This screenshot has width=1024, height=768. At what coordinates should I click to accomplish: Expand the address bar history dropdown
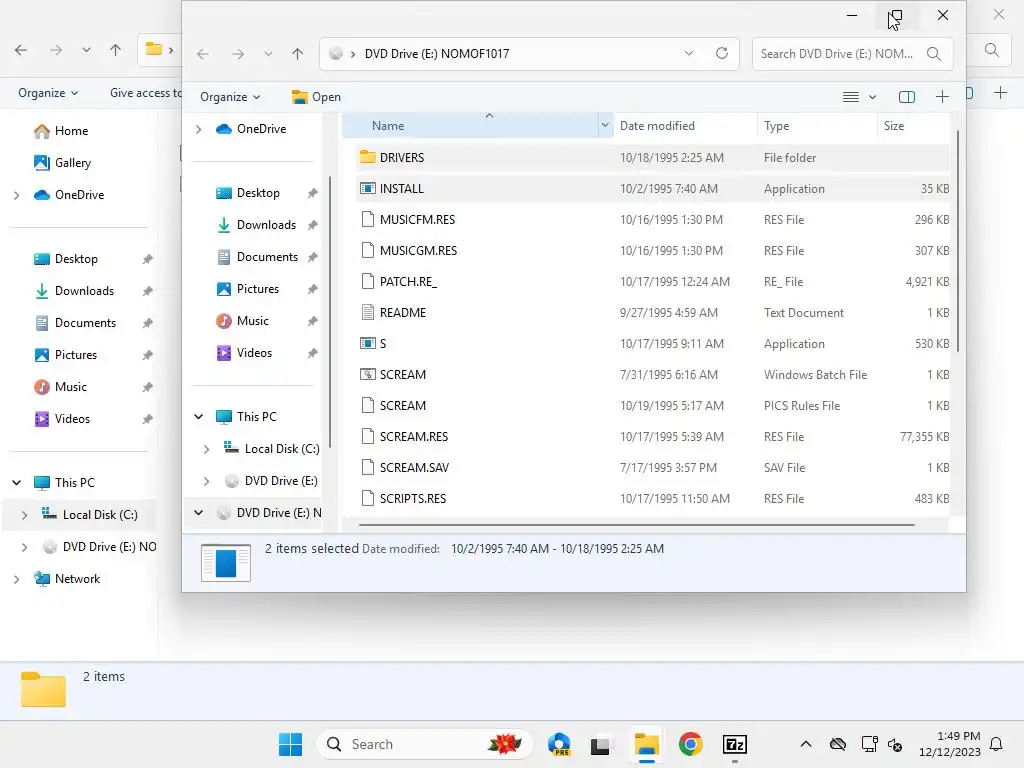pyautogui.click(x=688, y=54)
